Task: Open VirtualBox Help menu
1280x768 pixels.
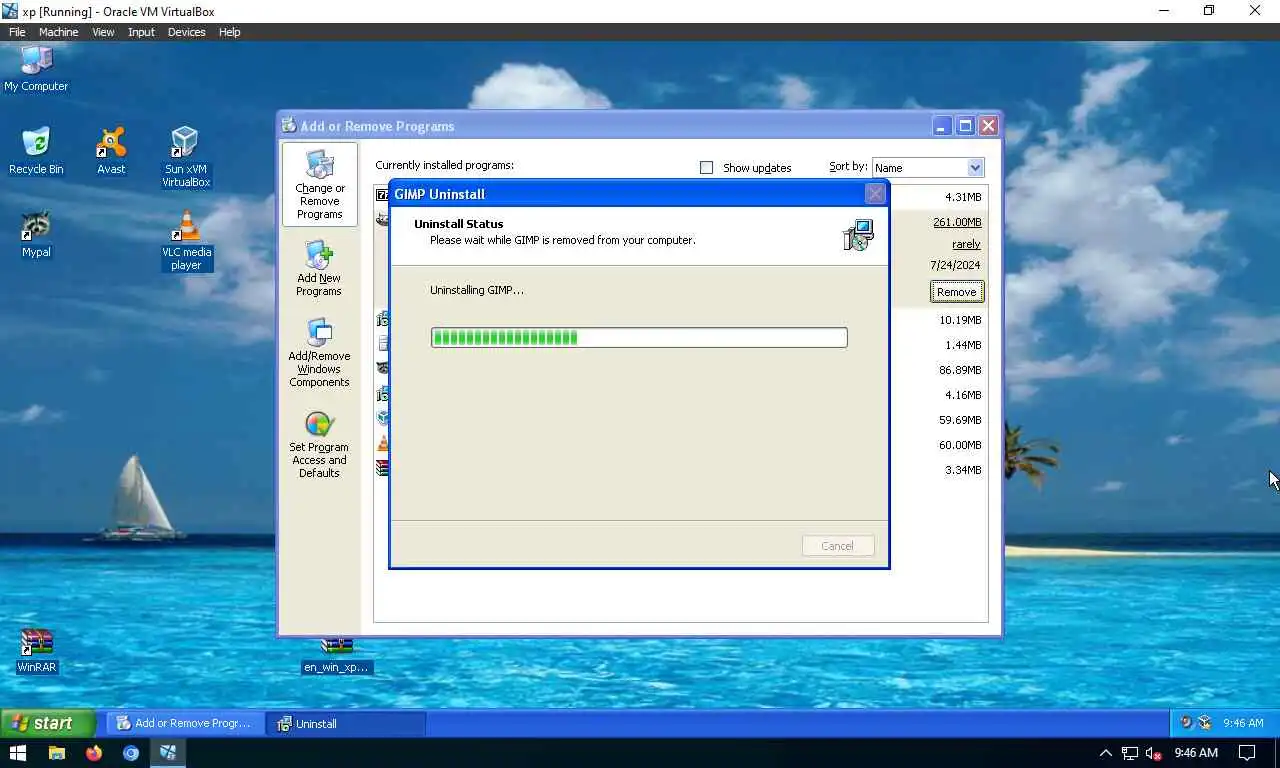Action: tap(229, 32)
